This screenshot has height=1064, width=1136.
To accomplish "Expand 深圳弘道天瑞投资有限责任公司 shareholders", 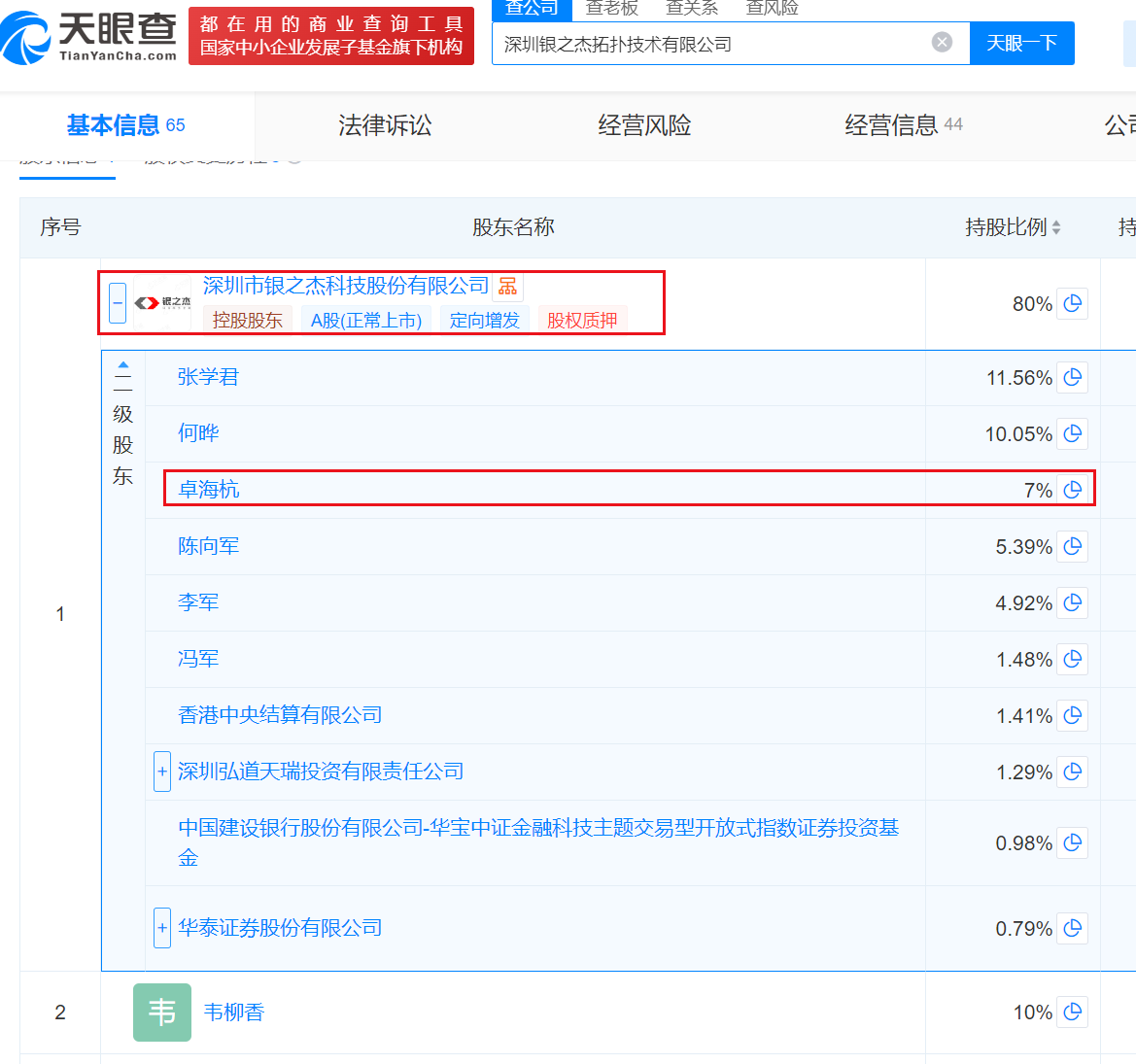I will 162,772.
